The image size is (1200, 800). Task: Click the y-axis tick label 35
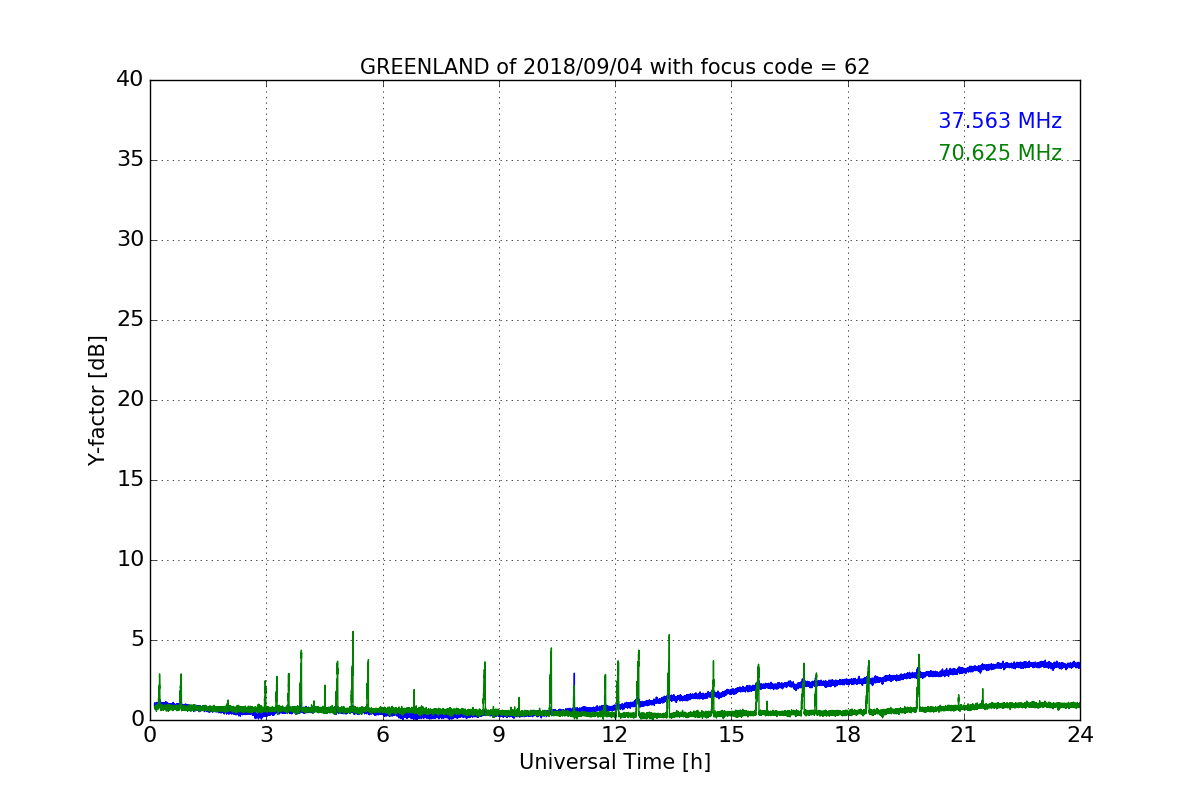pyautogui.click(x=130, y=160)
